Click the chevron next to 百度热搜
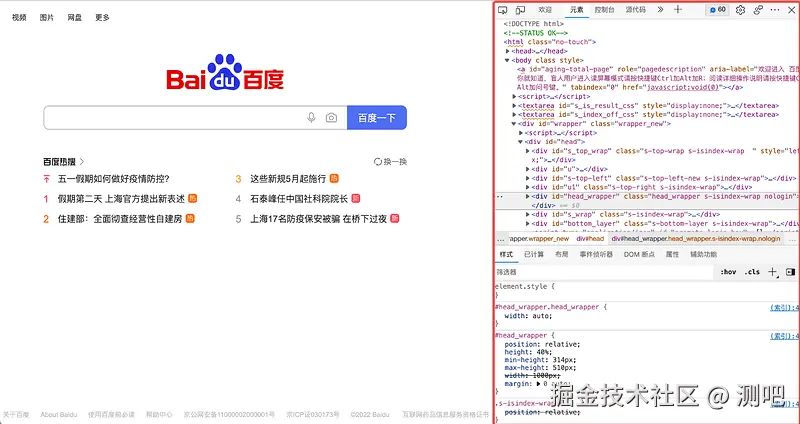 [82, 162]
